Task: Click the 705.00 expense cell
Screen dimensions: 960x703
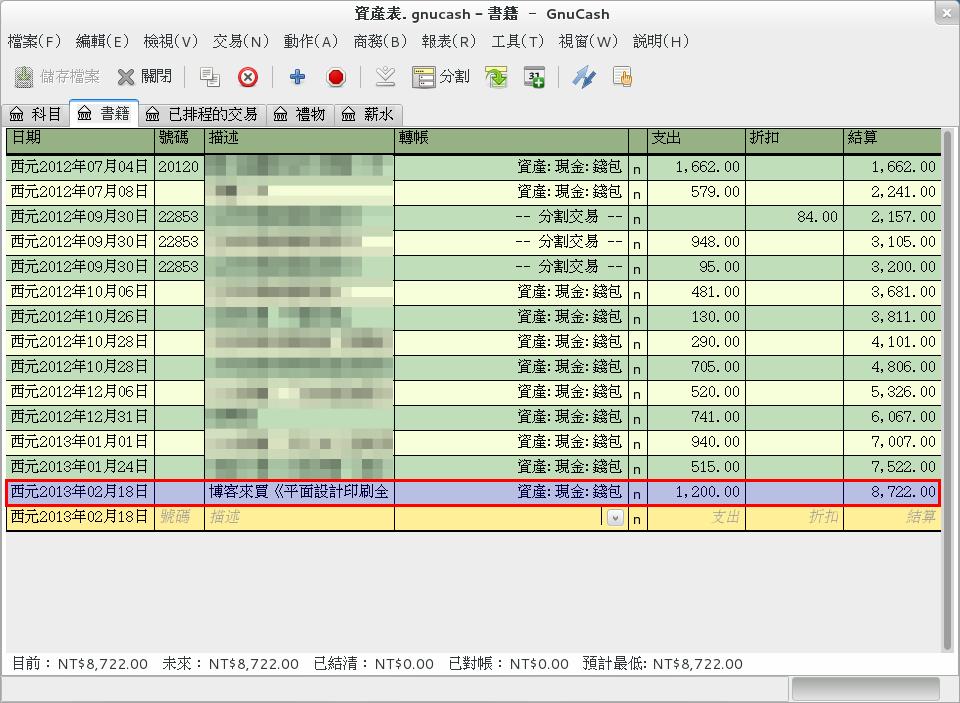Action: [x=696, y=367]
